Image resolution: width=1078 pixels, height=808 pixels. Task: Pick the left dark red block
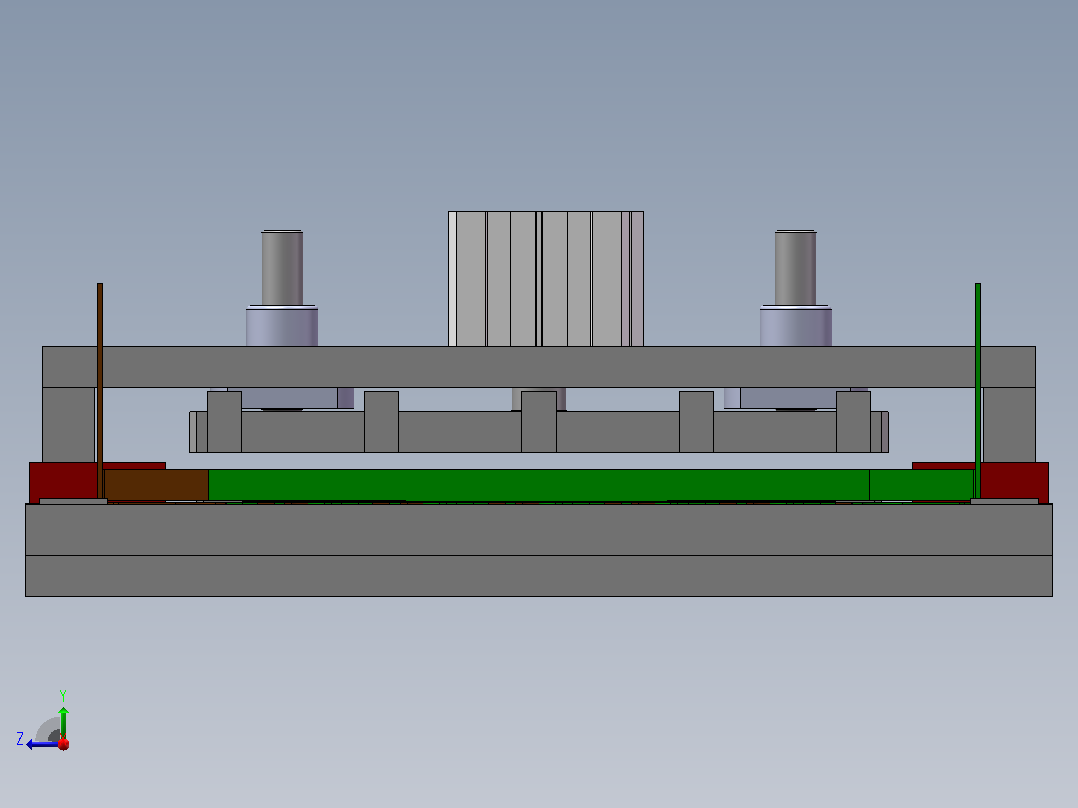(63, 481)
